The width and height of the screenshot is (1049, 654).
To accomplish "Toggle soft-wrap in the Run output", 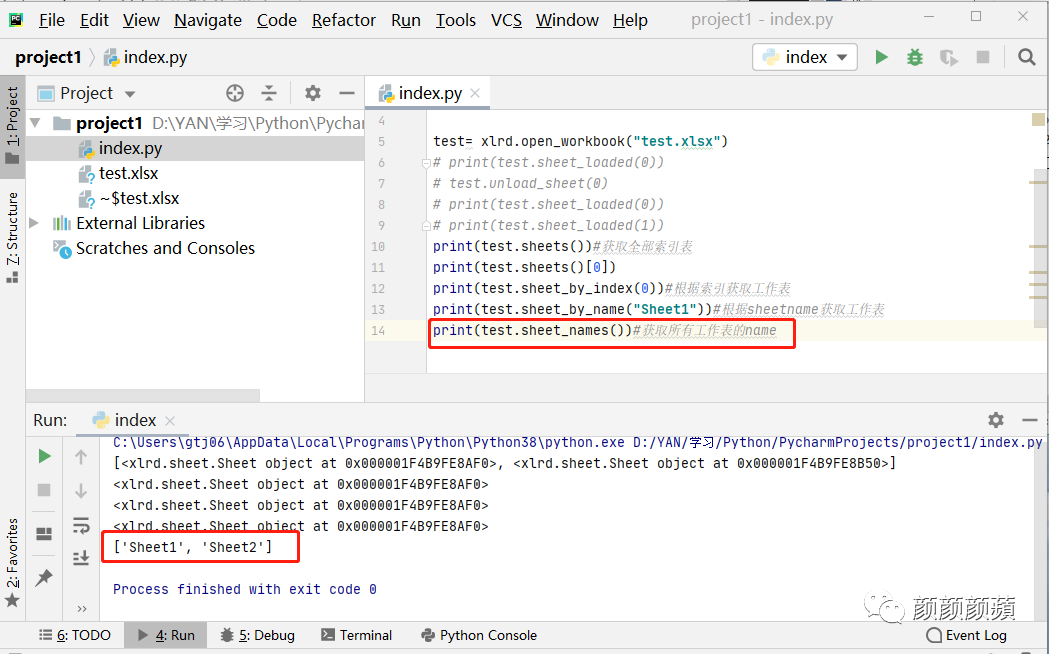I will click(81, 525).
